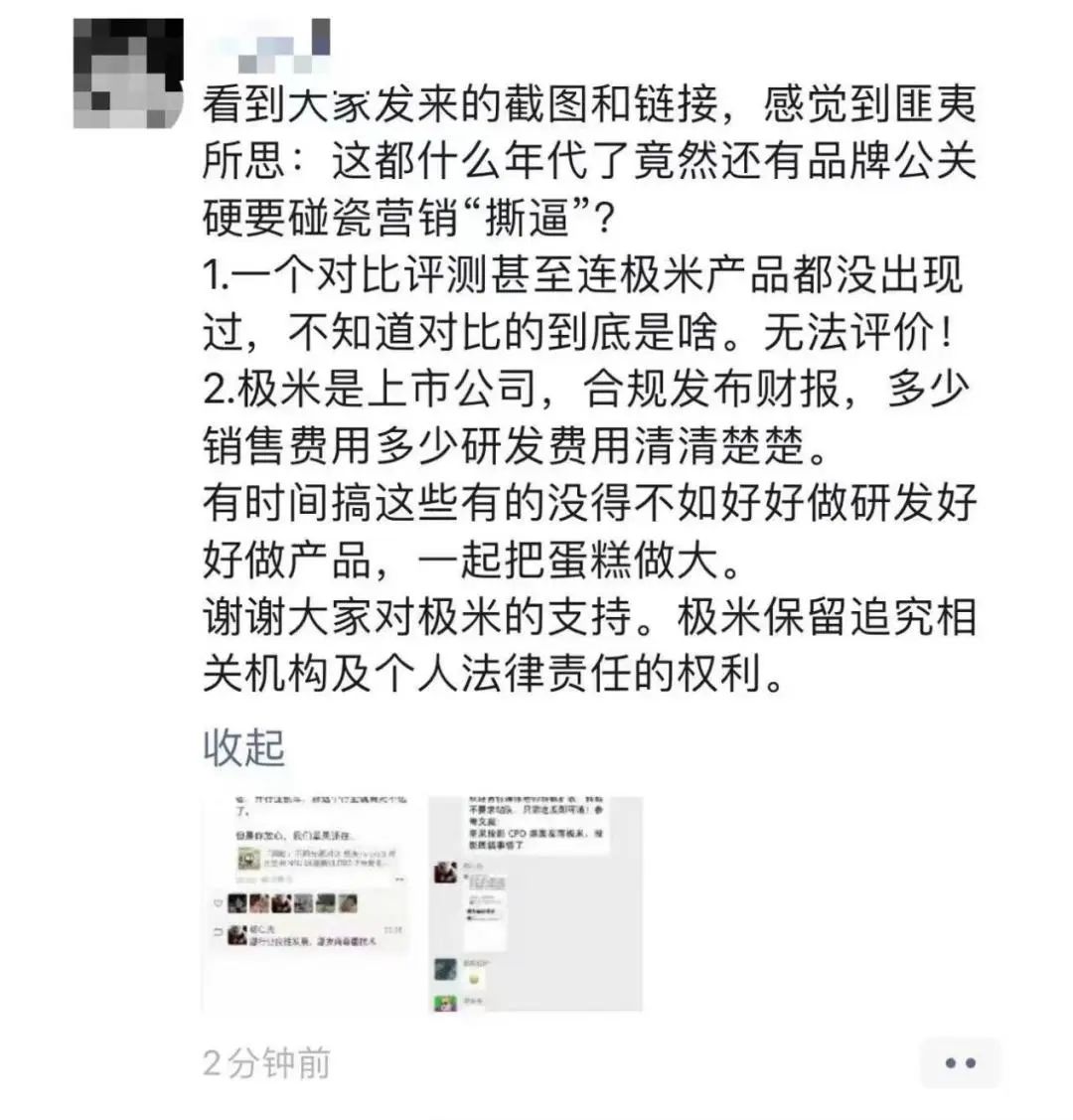Click the heart like icon inside left thumbnail

[x=219, y=903]
